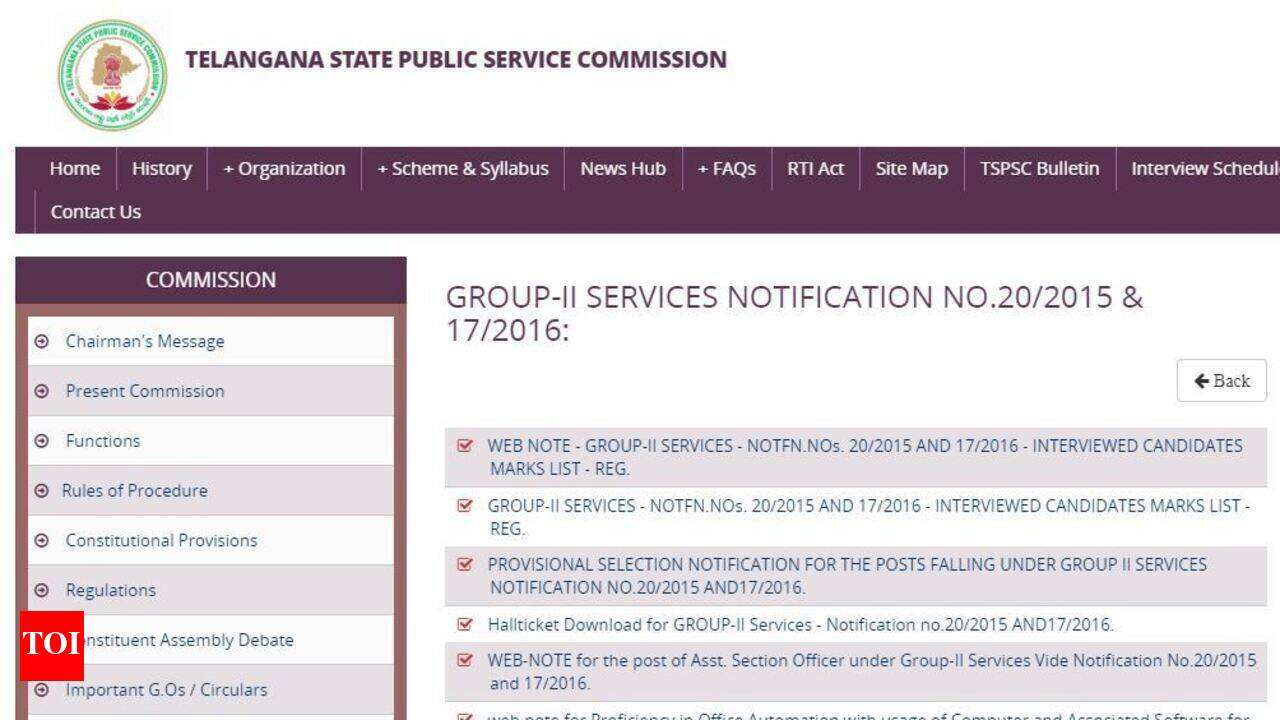Viewport: 1280px width, 720px height.
Task: Click the check icon beside the first WEB NOTE
Action: click(x=464, y=446)
